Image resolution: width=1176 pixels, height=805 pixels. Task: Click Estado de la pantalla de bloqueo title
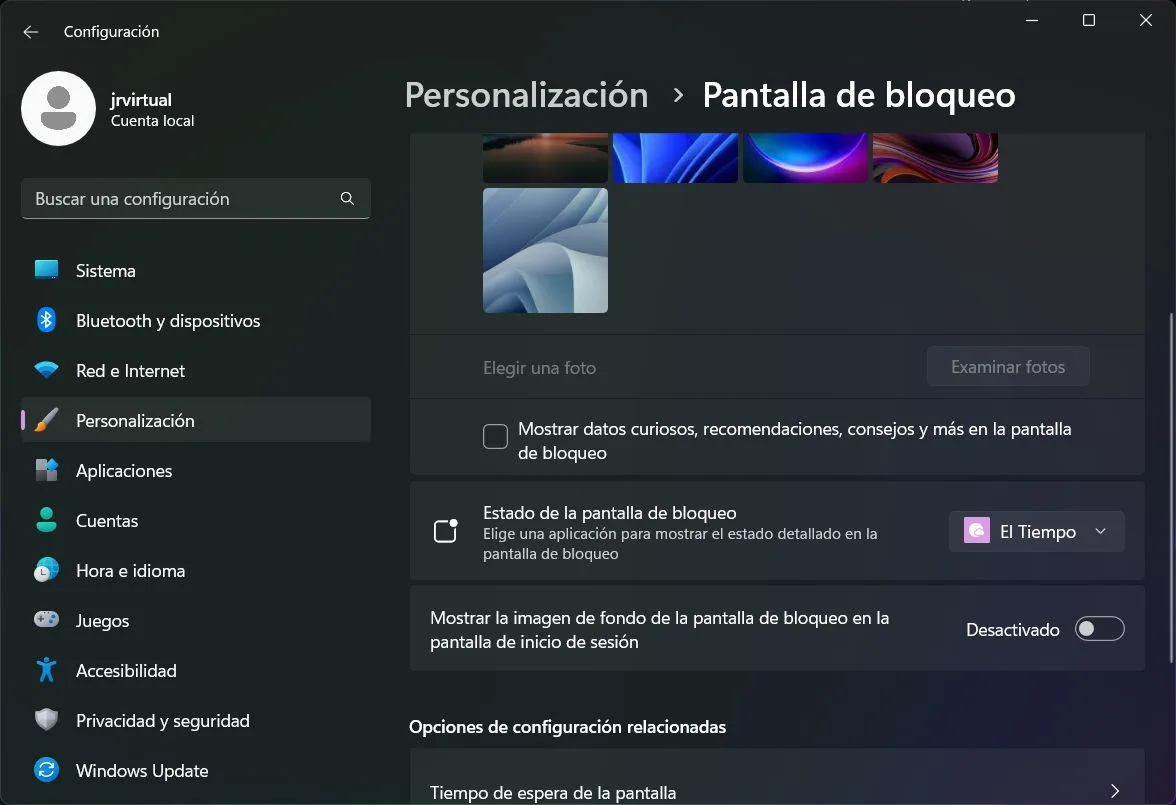pos(610,512)
